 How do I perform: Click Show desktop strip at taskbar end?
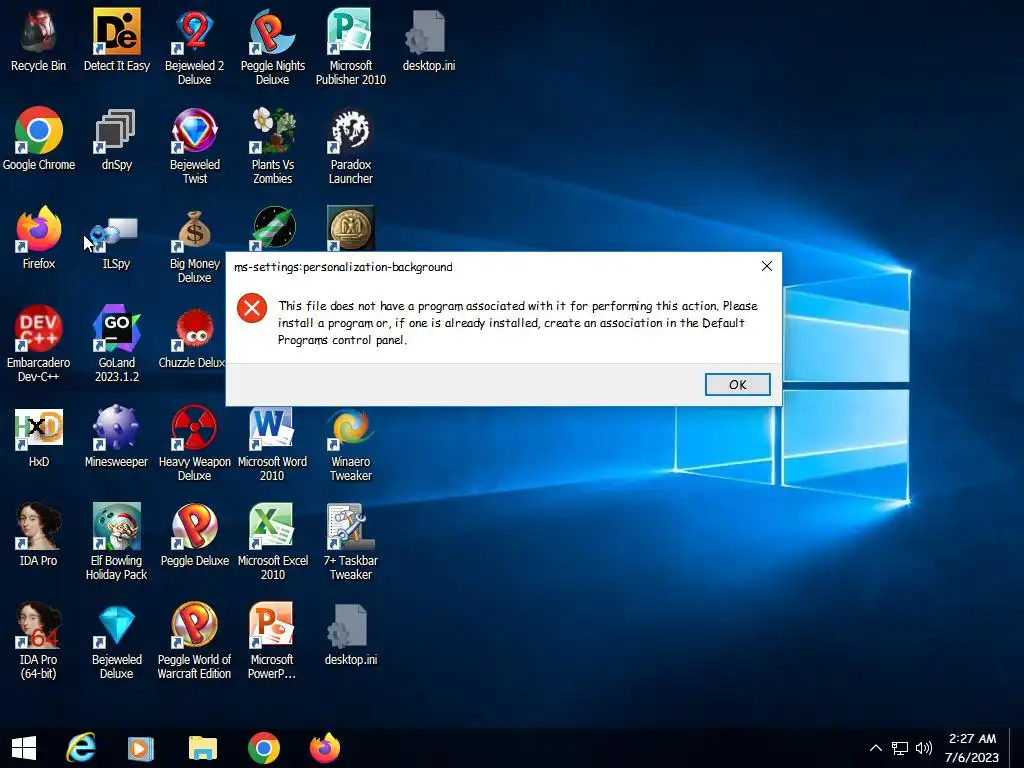pos(1017,748)
